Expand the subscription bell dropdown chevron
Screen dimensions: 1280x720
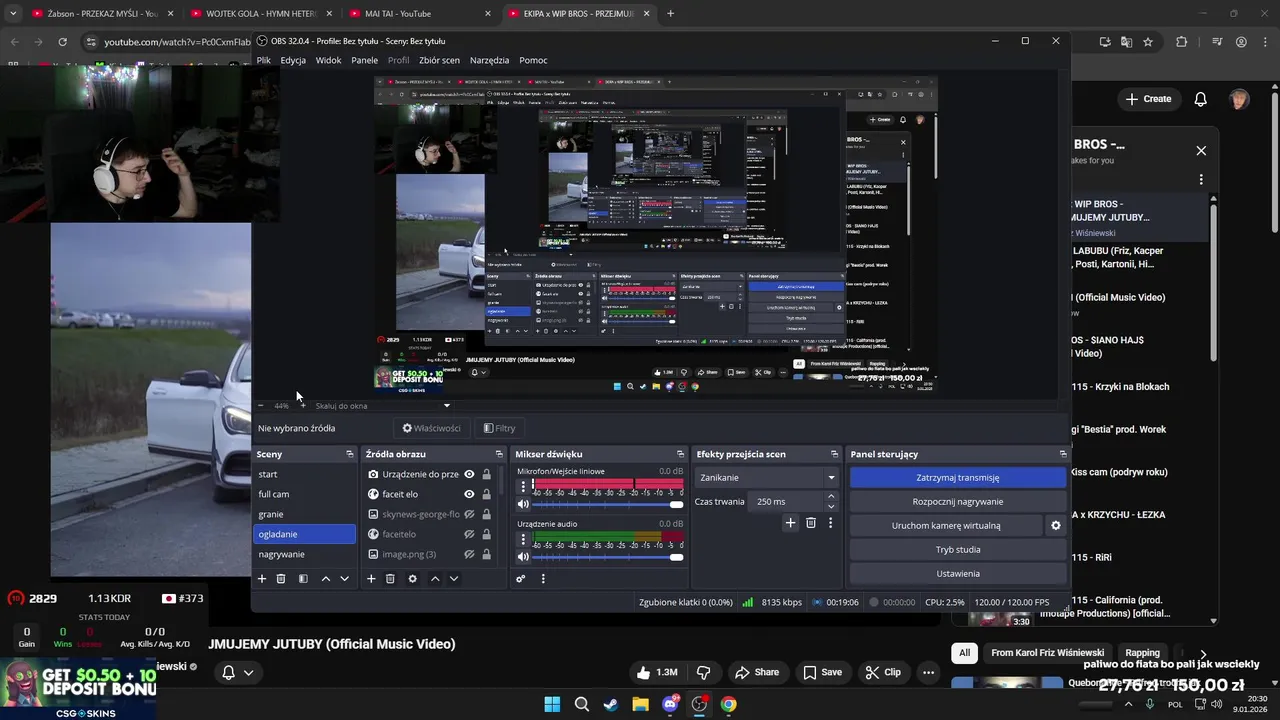tap(248, 672)
